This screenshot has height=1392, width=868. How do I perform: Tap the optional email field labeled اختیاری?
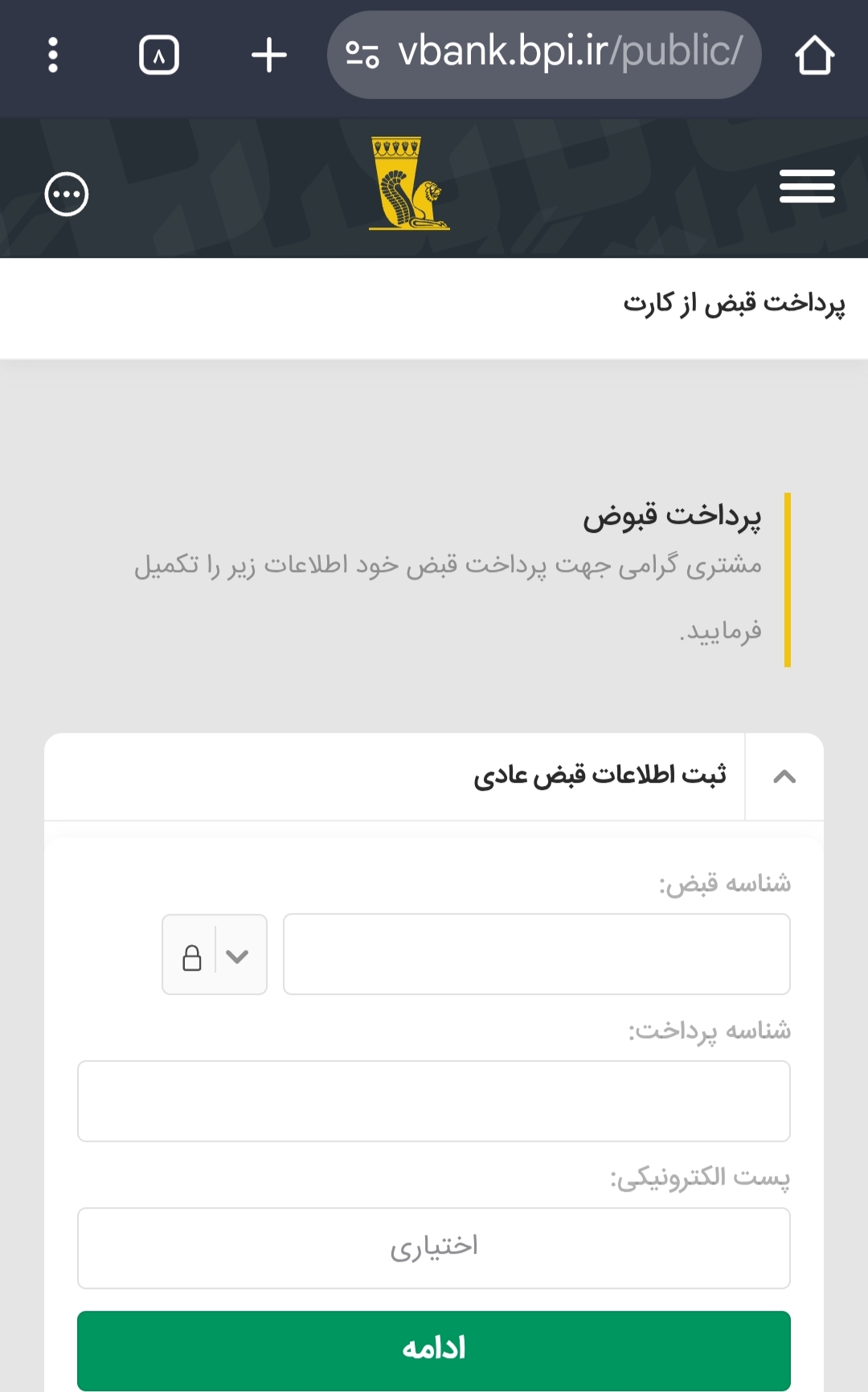click(x=434, y=1247)
